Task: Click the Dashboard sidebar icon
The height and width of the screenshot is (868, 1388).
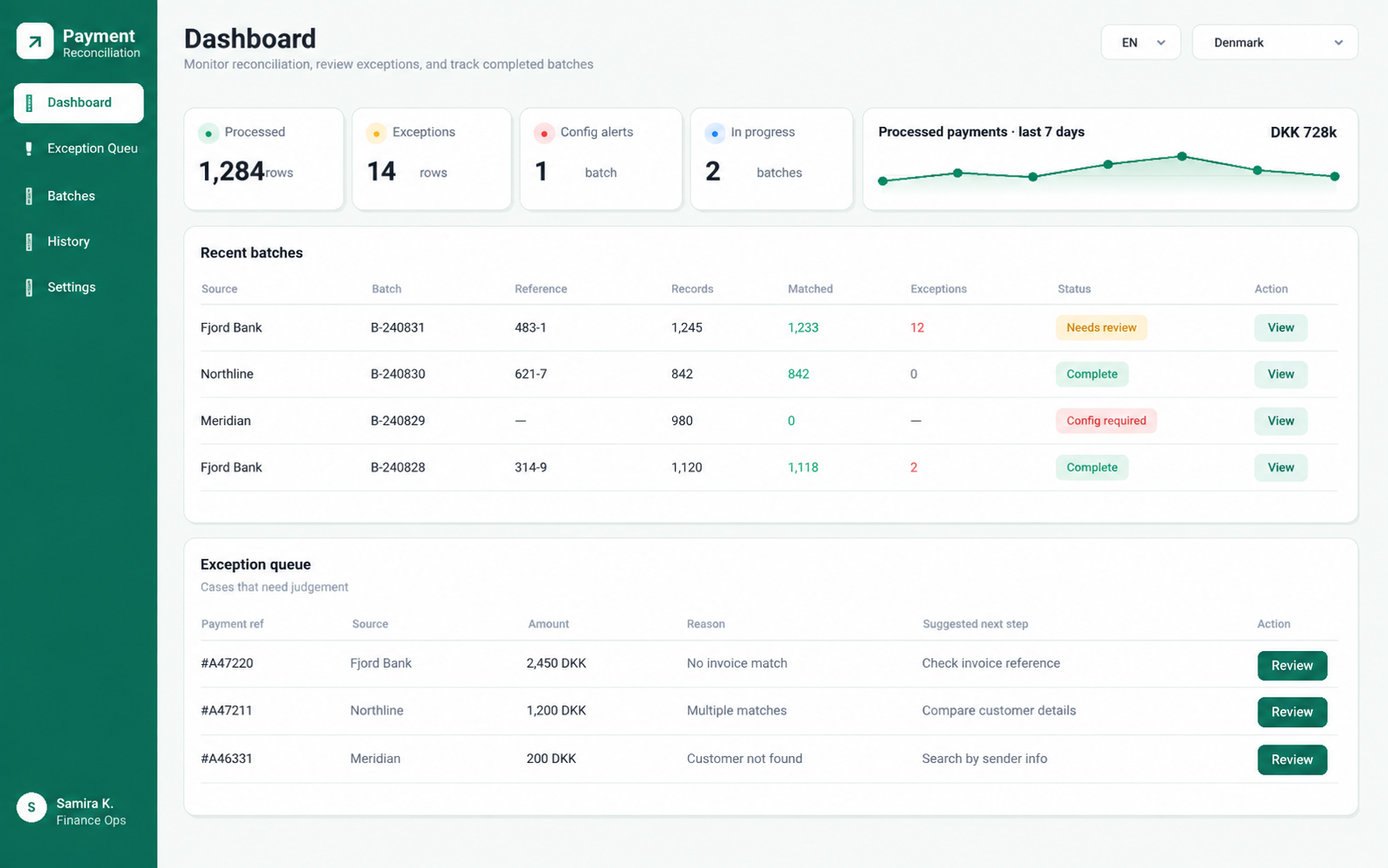Action: [29, 103]
